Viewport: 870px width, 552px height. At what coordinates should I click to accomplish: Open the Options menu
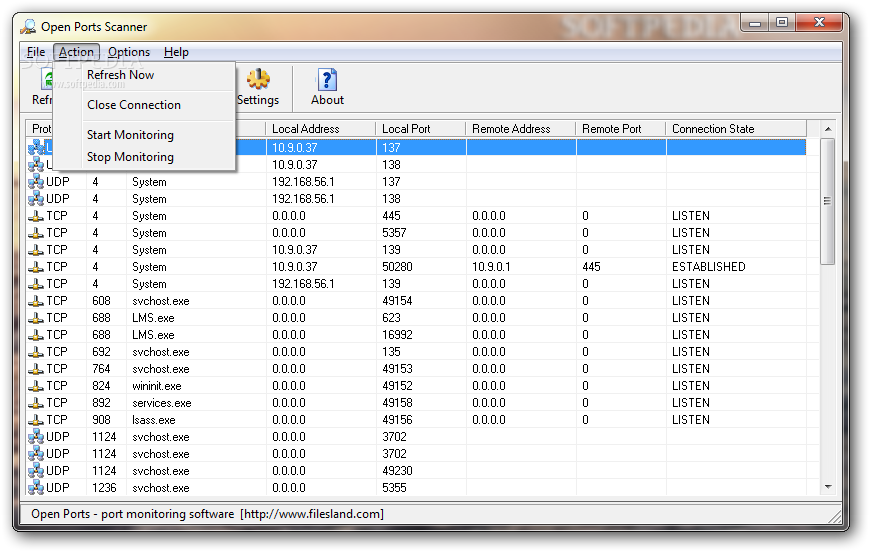(x=129, y=52)
